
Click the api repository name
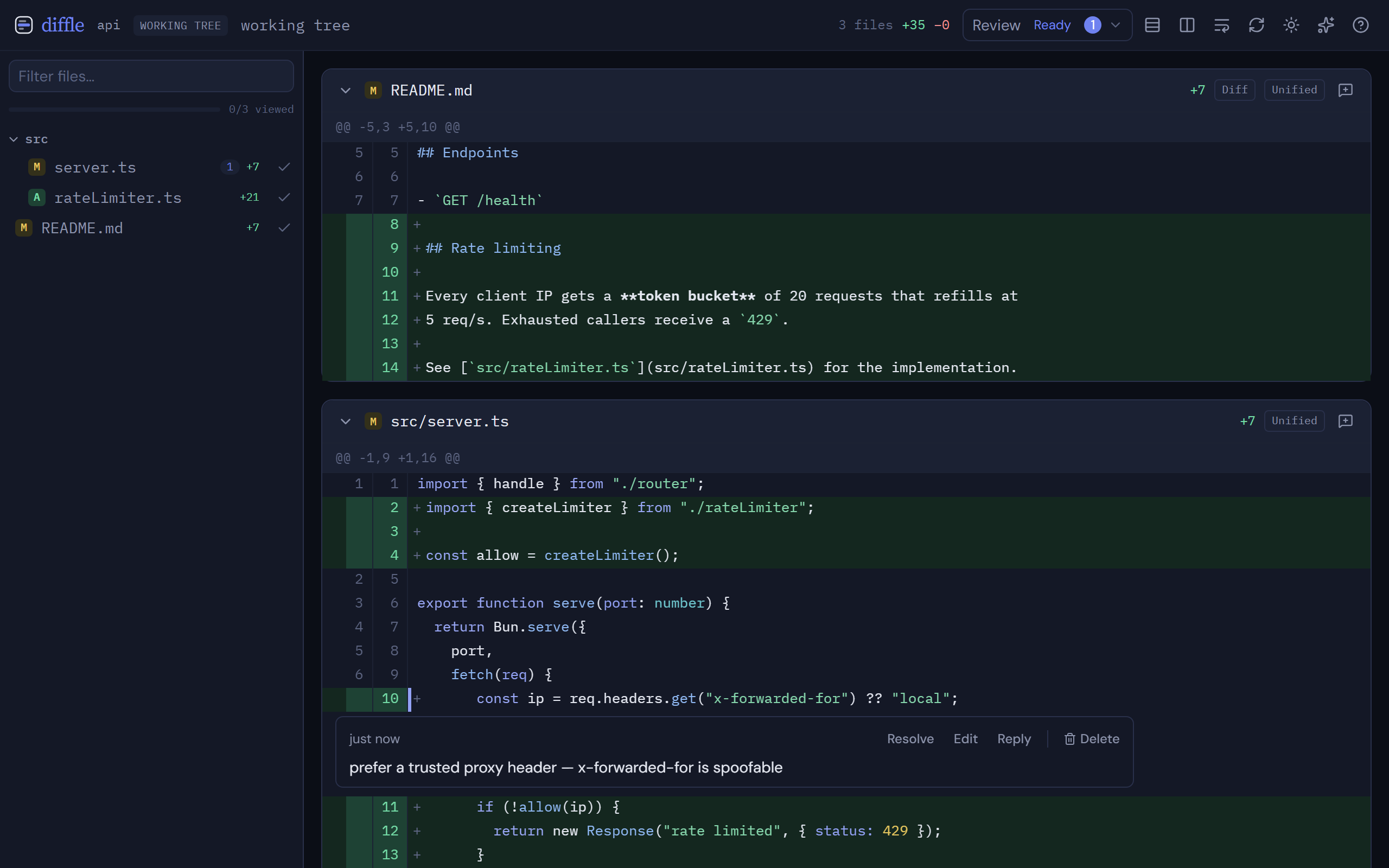tap(109, 25)
